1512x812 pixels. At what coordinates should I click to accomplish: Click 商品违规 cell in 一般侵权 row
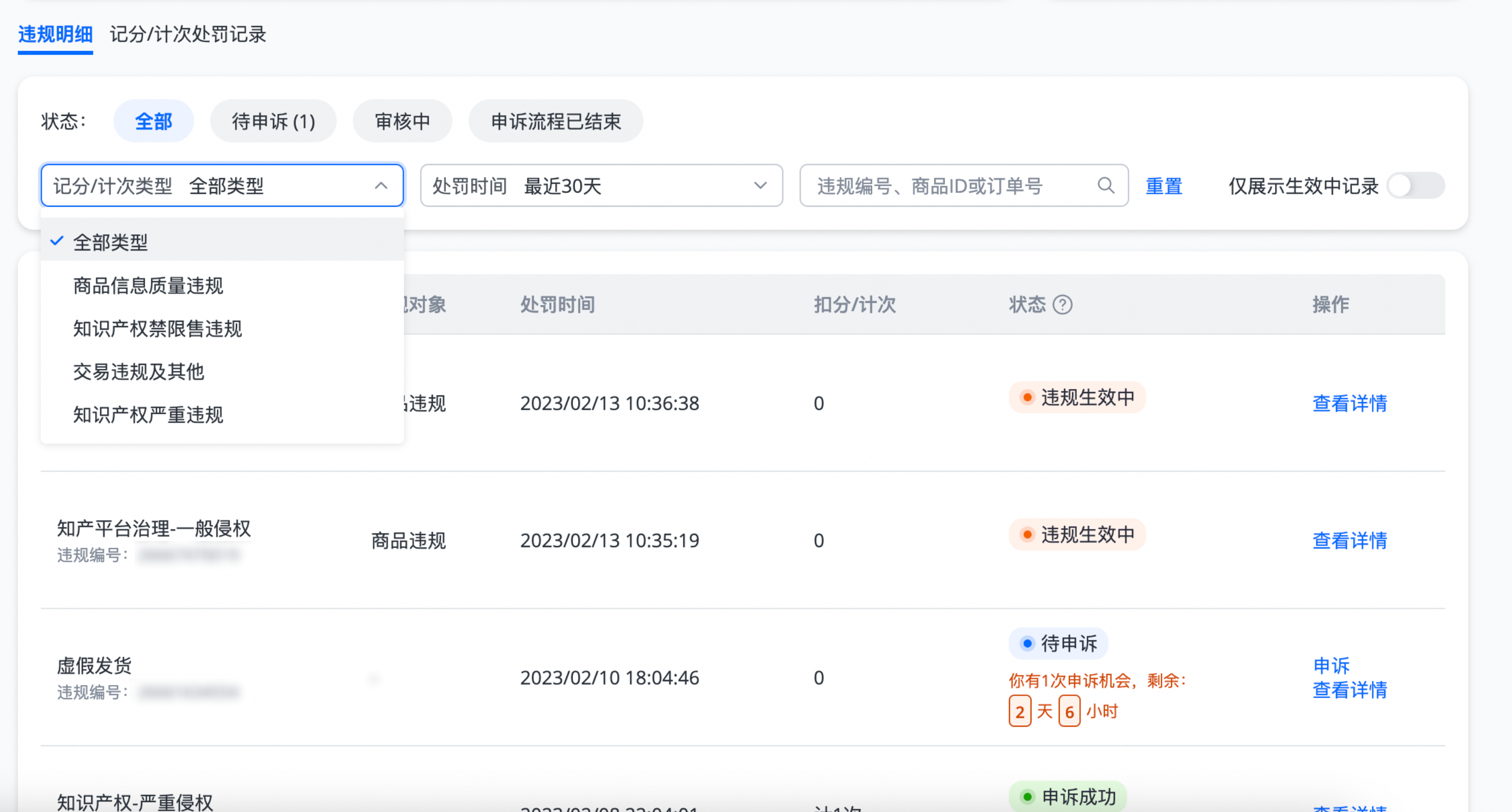pyautogui.click(x=409, y=540)
